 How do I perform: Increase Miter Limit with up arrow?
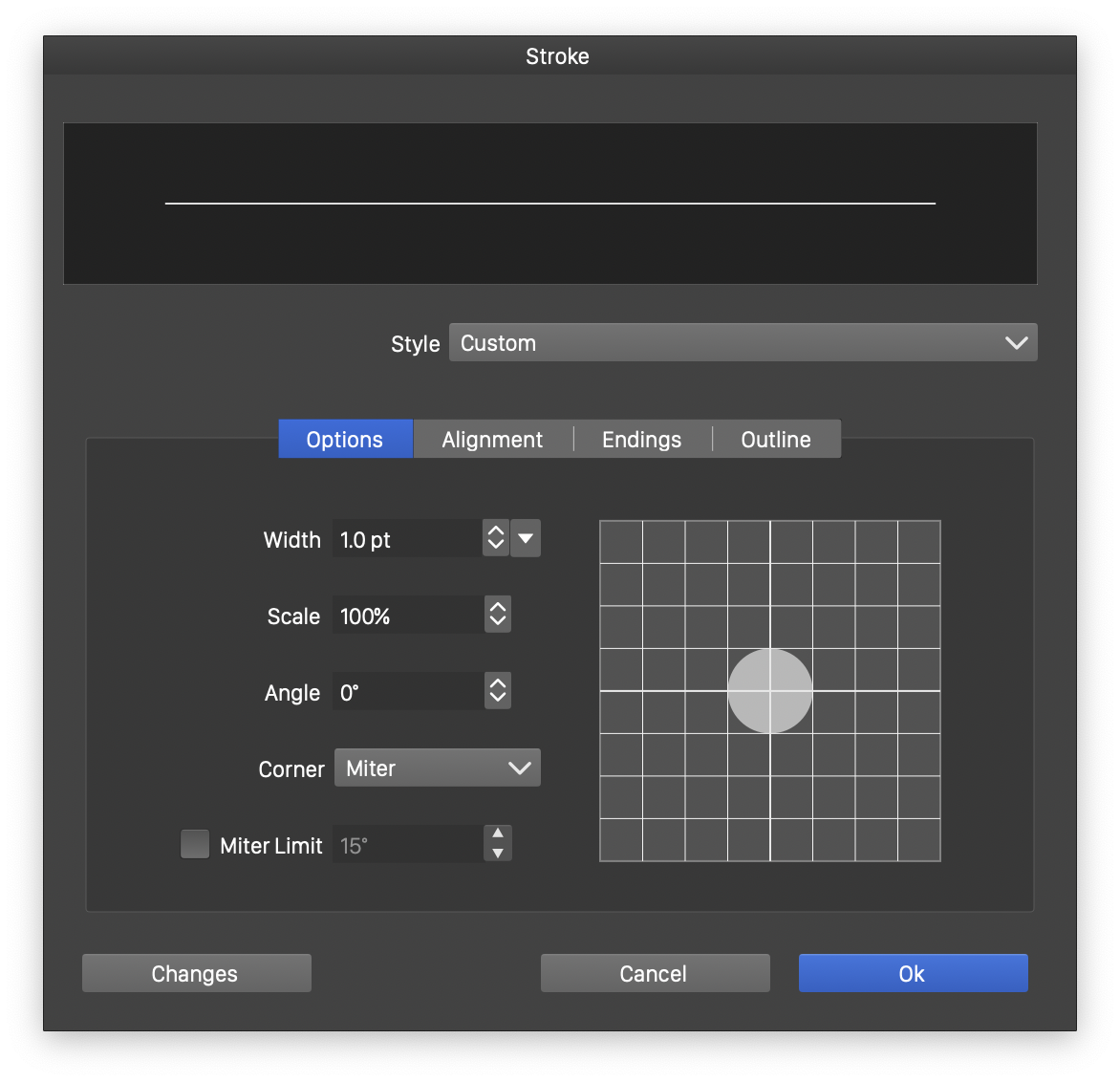click(498, 834)
